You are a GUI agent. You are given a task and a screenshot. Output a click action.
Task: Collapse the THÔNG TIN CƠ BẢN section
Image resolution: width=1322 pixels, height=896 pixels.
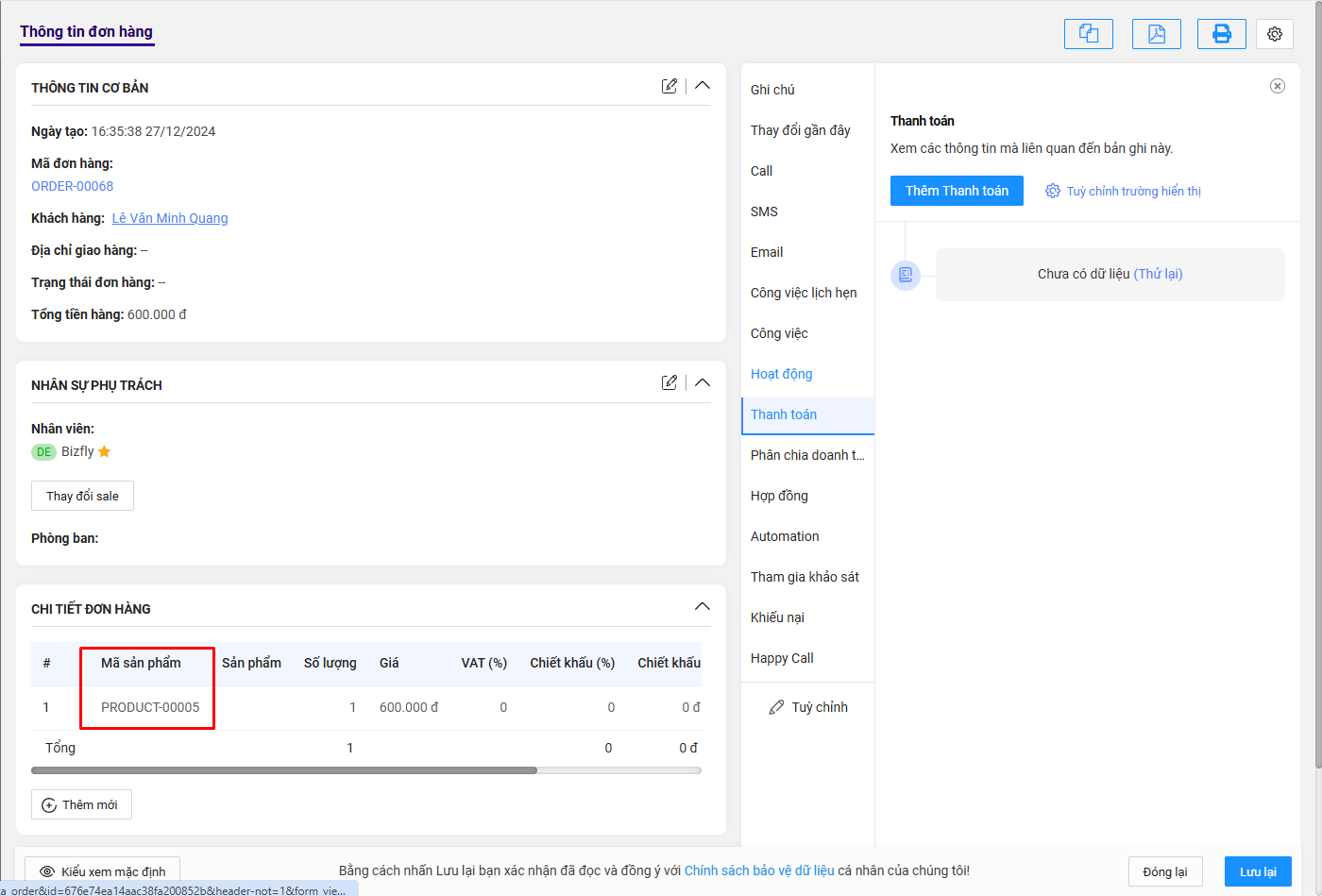point(703,85)
